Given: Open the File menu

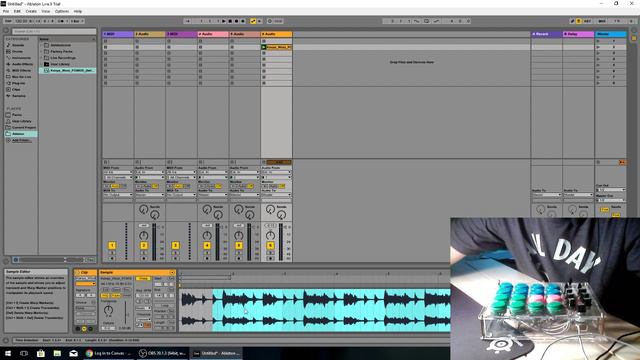Looking at the screenshot, I should coord(6,11).
